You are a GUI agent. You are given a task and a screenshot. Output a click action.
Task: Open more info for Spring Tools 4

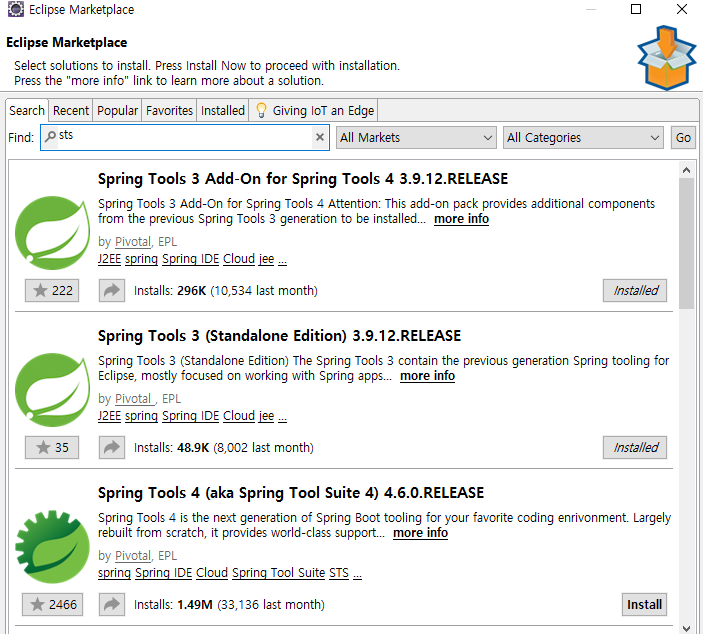(x=421, y=533)
